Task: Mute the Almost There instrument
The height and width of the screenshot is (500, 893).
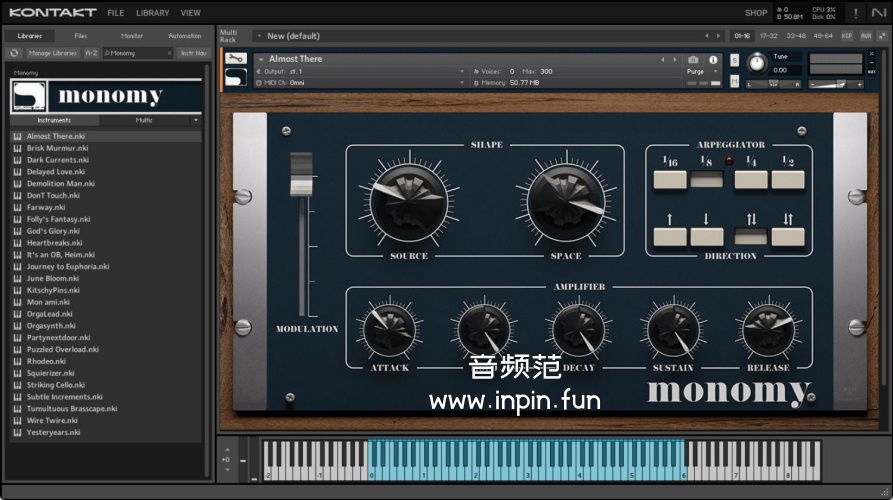Action: [x=735, y=83]
